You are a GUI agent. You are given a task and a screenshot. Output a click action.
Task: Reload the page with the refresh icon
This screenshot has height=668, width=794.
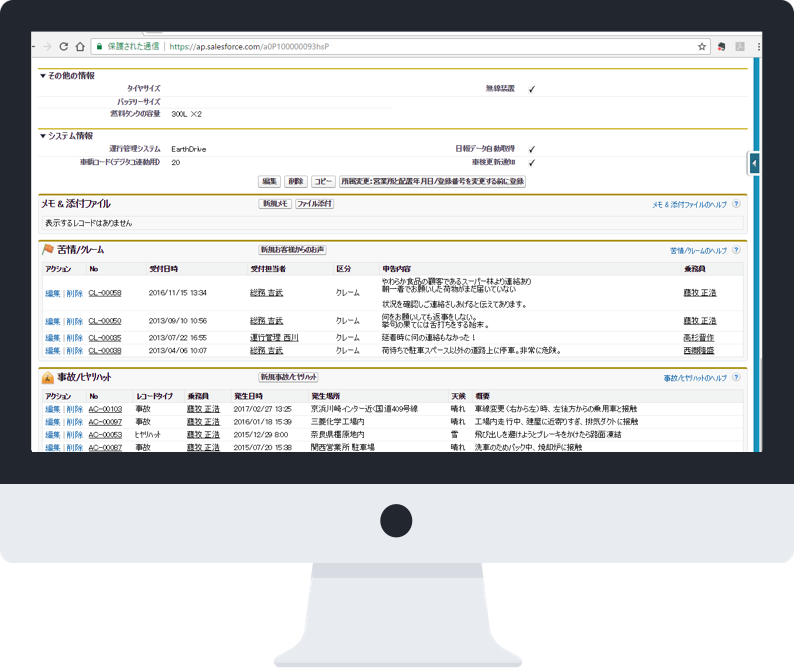click(x=64, y=47)
